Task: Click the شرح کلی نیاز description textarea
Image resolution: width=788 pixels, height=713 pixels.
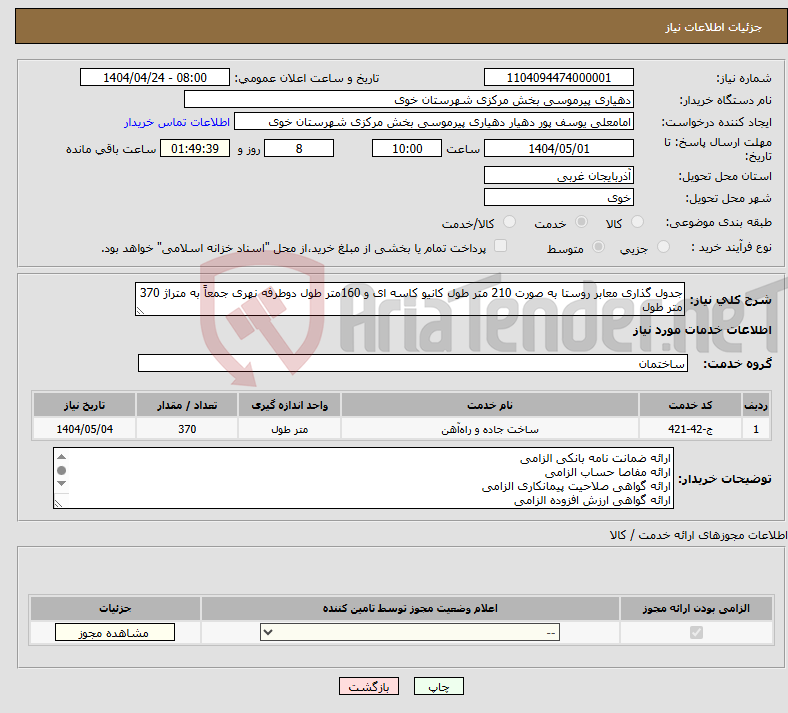Action: click(x=410, y=299)
